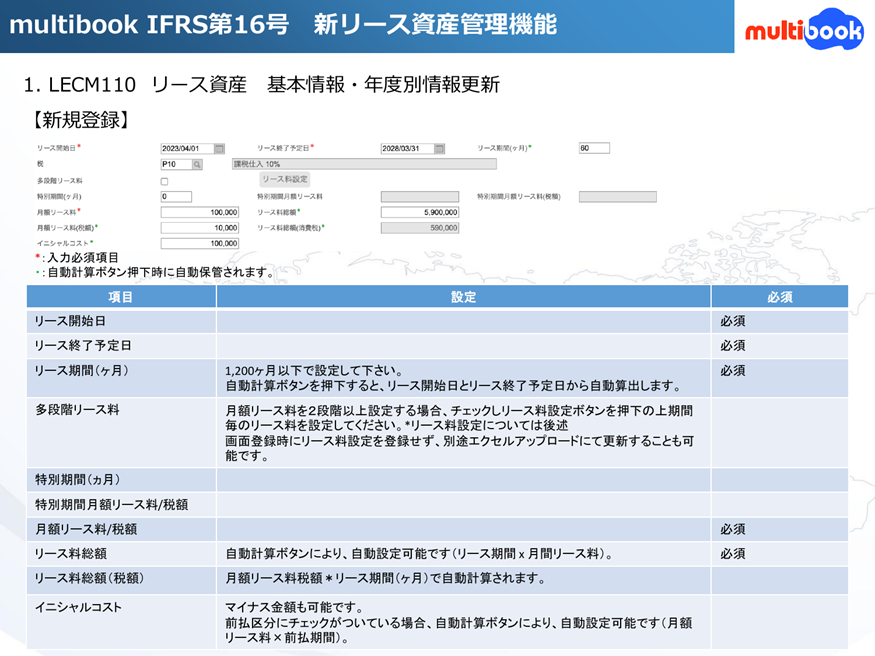Select the 月額リース料/税額 table cell
Image resolution: width=875 pixels, height=656 pixels.
coord(121,529)
